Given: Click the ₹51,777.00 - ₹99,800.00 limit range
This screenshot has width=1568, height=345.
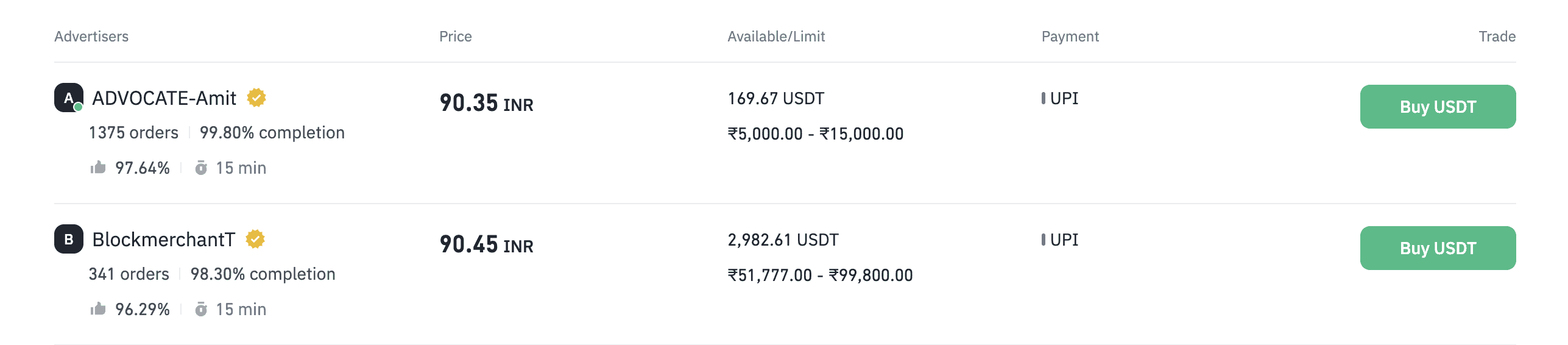Looking at the screenshot, I should pyautogui.click(x=820, y=275).
